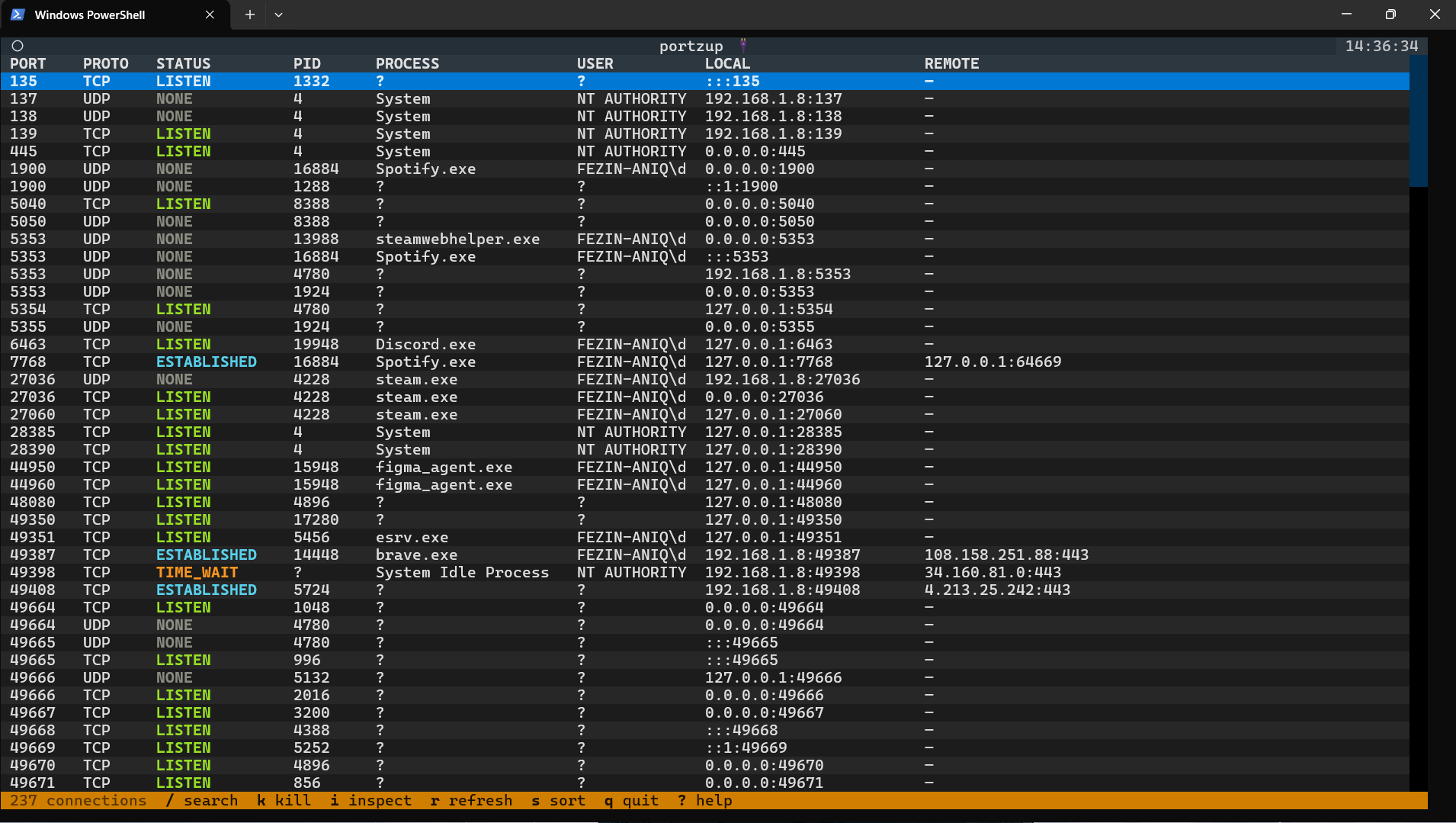
Task: Click the circle status indicator beside portzup
Action: [18, 47]
